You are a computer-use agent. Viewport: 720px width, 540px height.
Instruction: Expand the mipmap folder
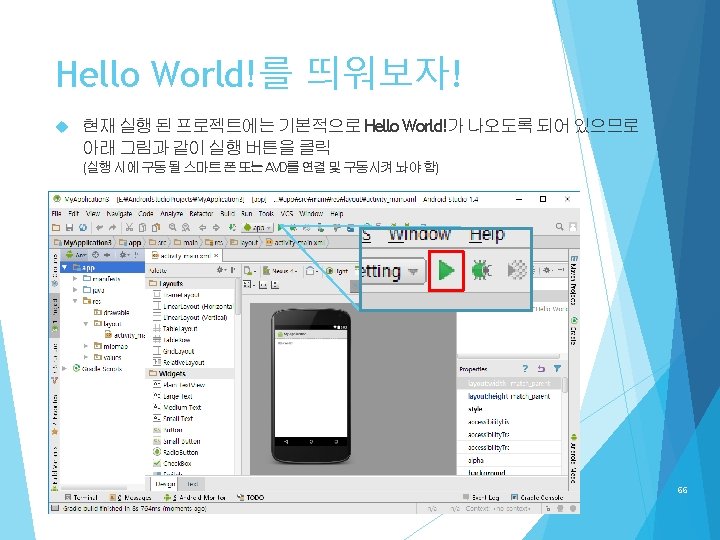(x=86, y=346)
